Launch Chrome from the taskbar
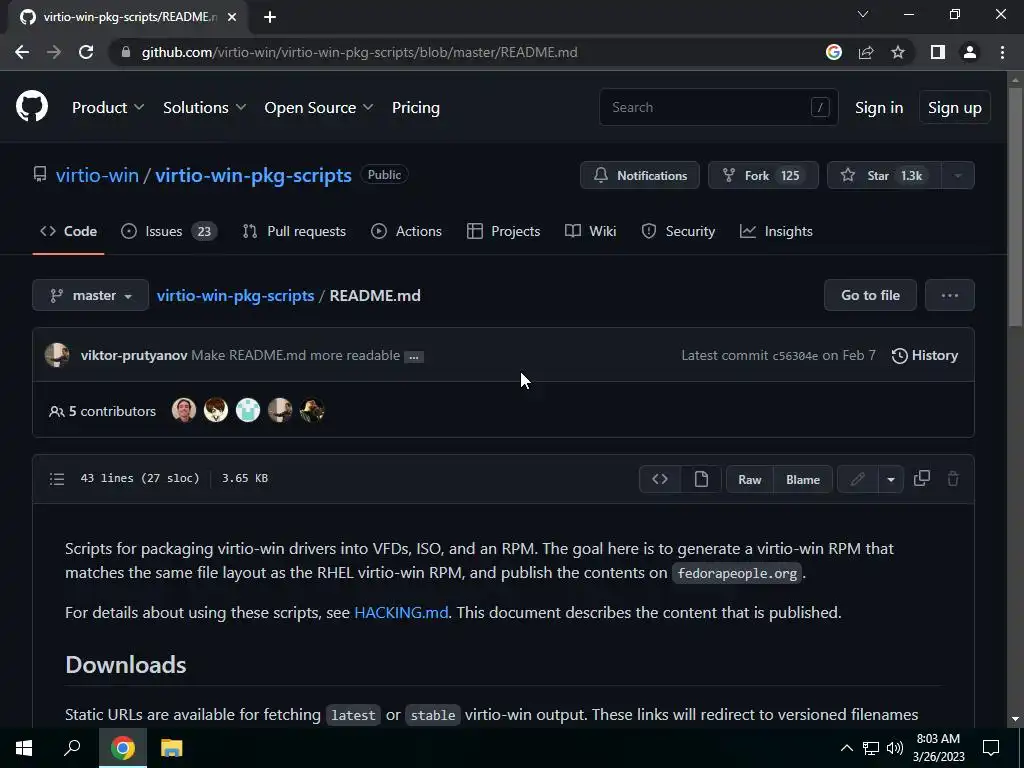 click(x=122, y=748)
